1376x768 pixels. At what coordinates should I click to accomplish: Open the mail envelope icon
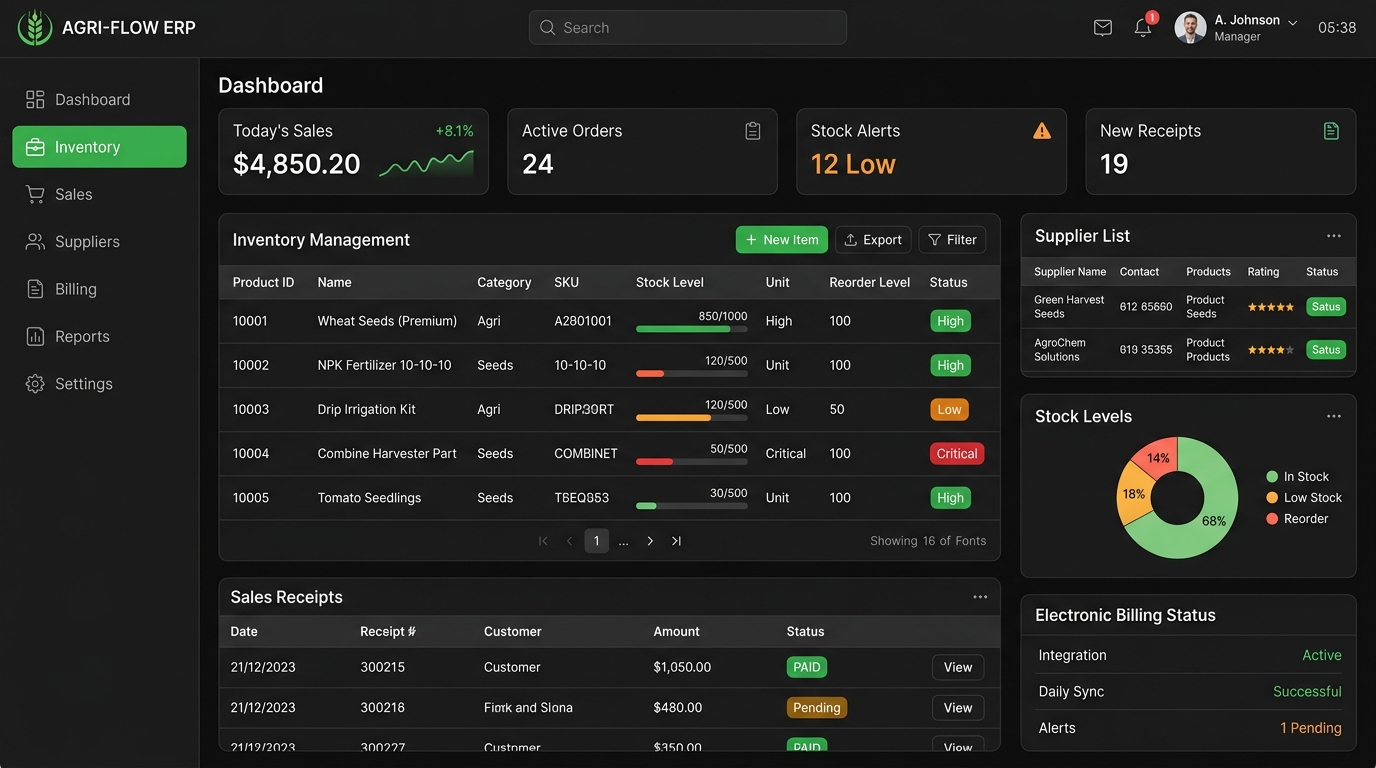tap(1103, 28)
